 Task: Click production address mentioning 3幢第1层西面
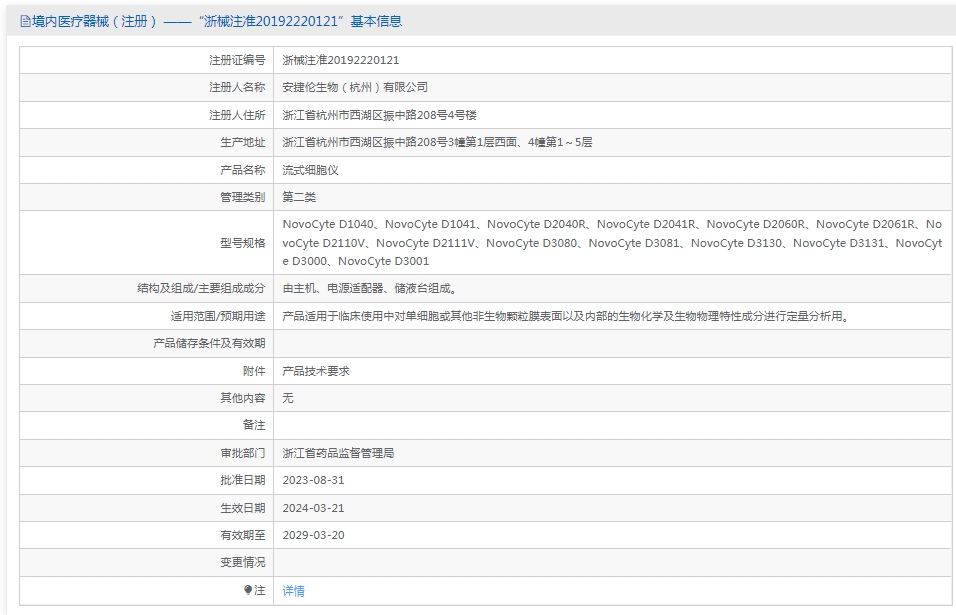tap(437, 142)
